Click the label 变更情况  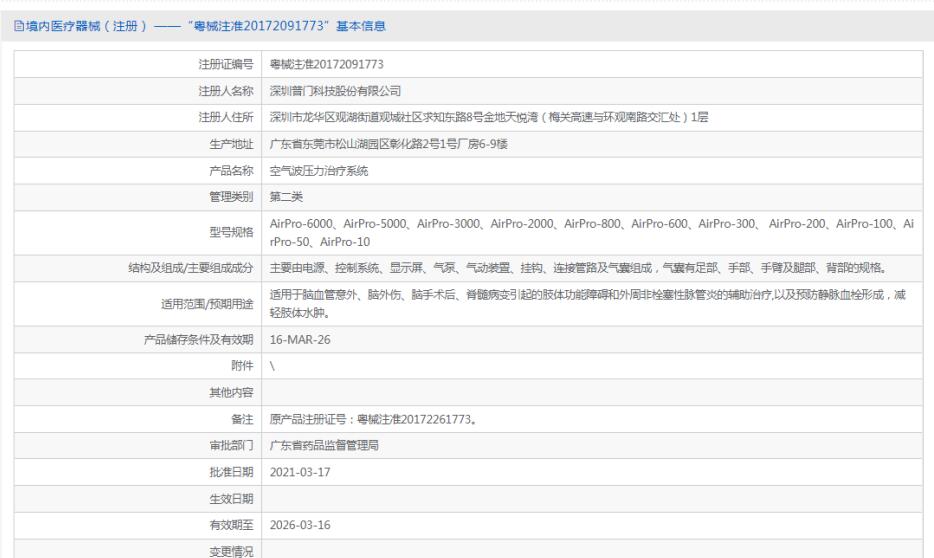coord(231,551)
